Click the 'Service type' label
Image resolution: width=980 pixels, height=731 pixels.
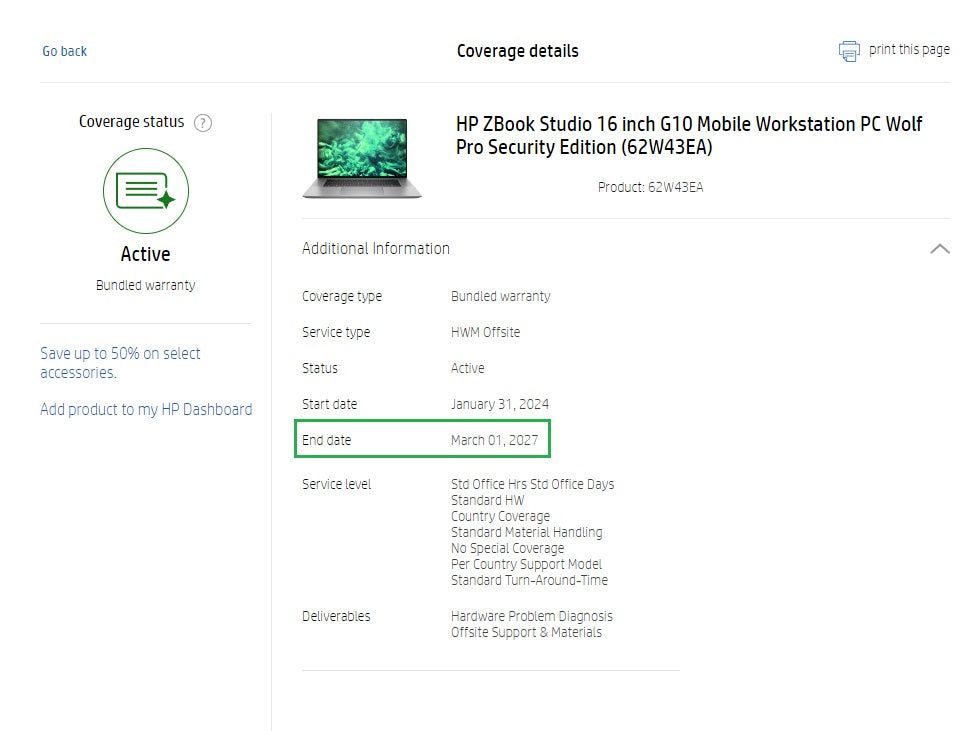pyautogui.click(x=336, y=332)
